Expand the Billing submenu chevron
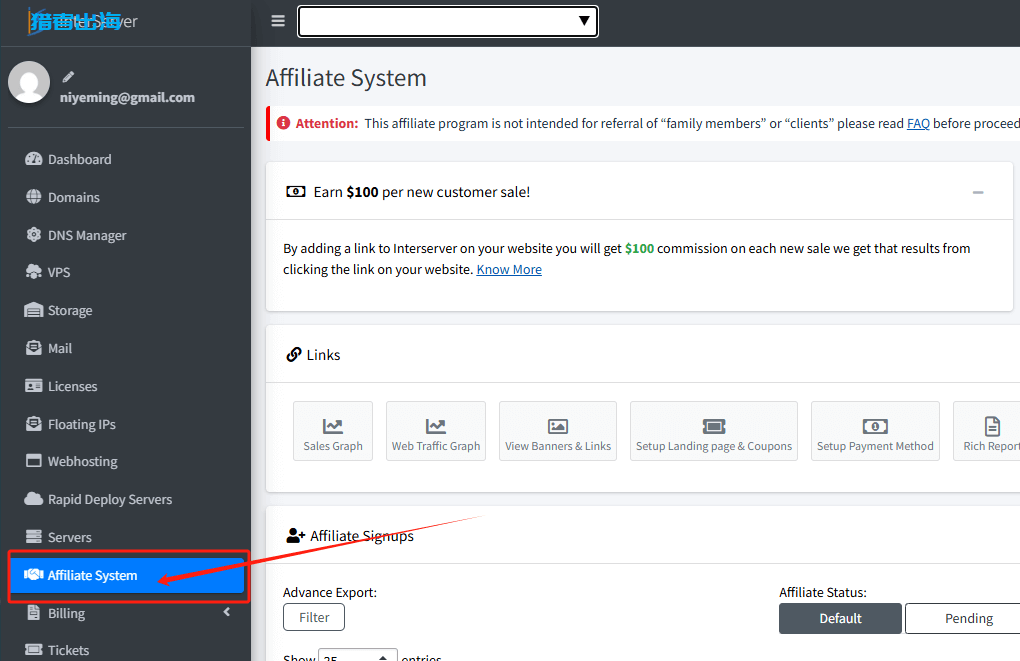 (226, 612)
